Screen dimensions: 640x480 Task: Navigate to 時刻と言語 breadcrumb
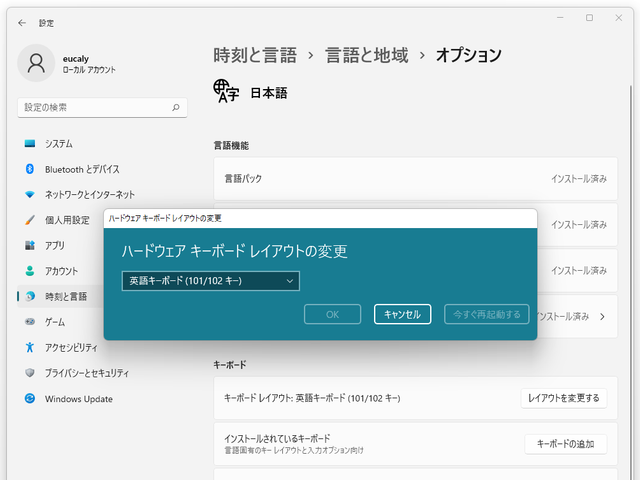pyautogui.click(x=255, y=55)
